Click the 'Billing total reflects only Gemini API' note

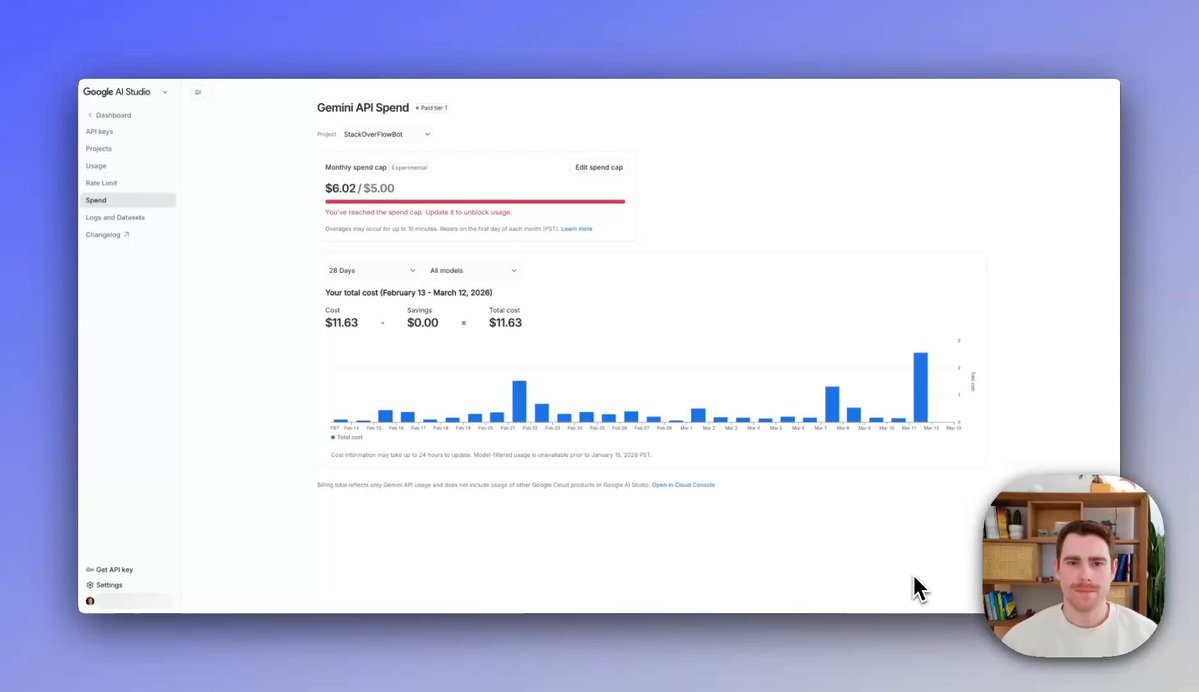click(x=483, y=485)
